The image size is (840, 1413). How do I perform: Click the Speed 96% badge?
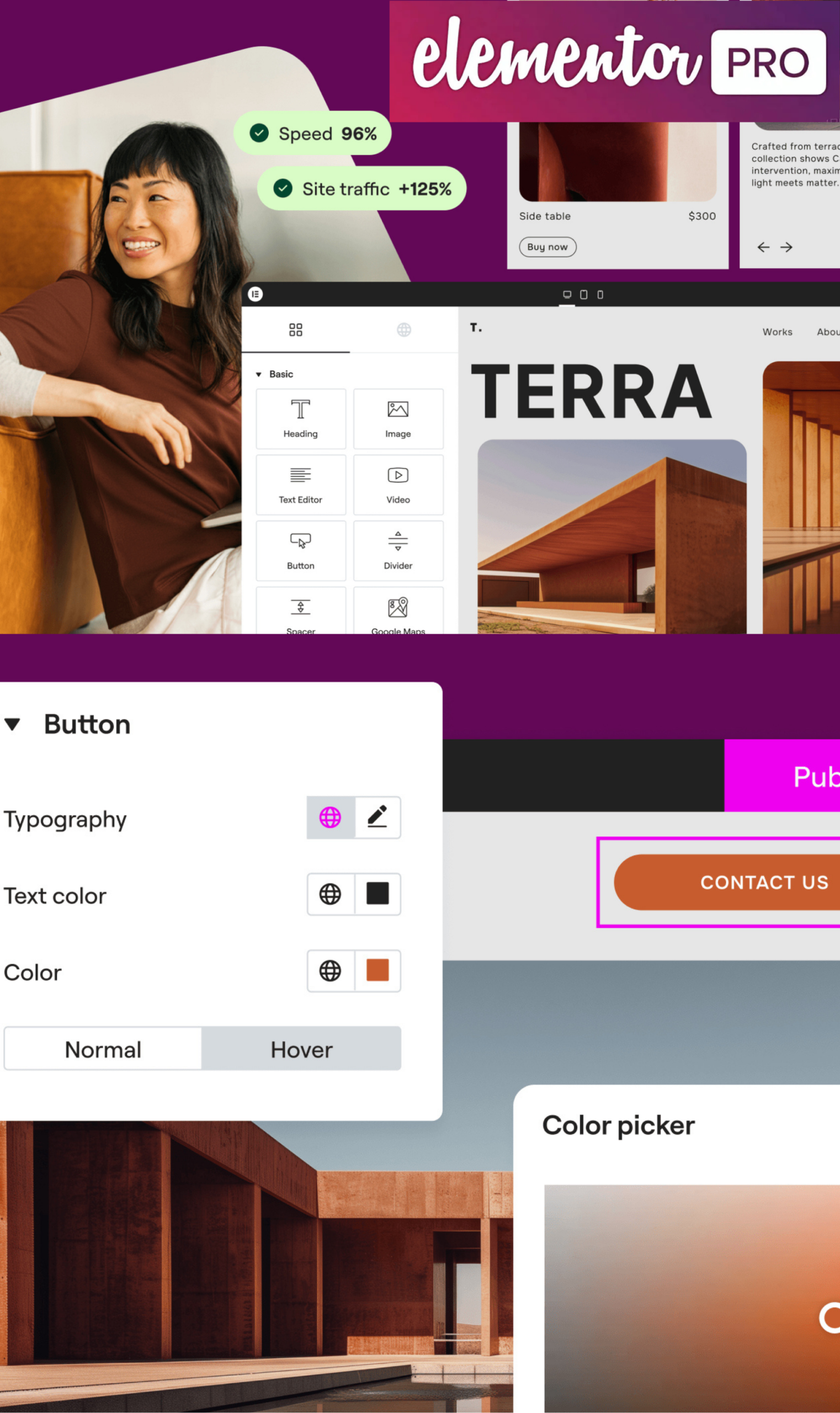312,133
